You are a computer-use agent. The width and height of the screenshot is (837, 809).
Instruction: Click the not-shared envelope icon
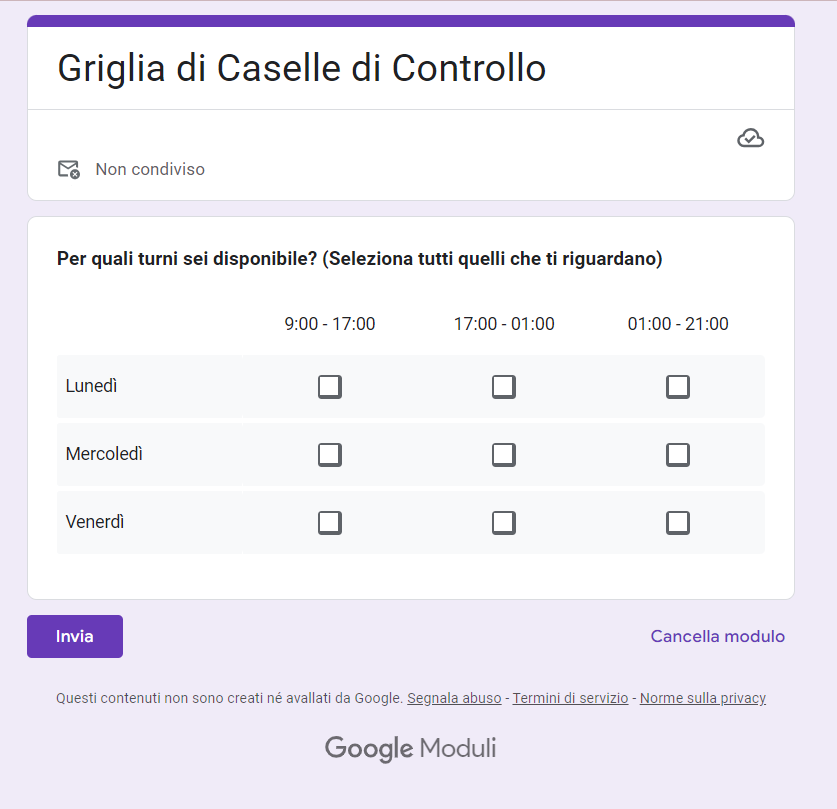click(68, 169)
